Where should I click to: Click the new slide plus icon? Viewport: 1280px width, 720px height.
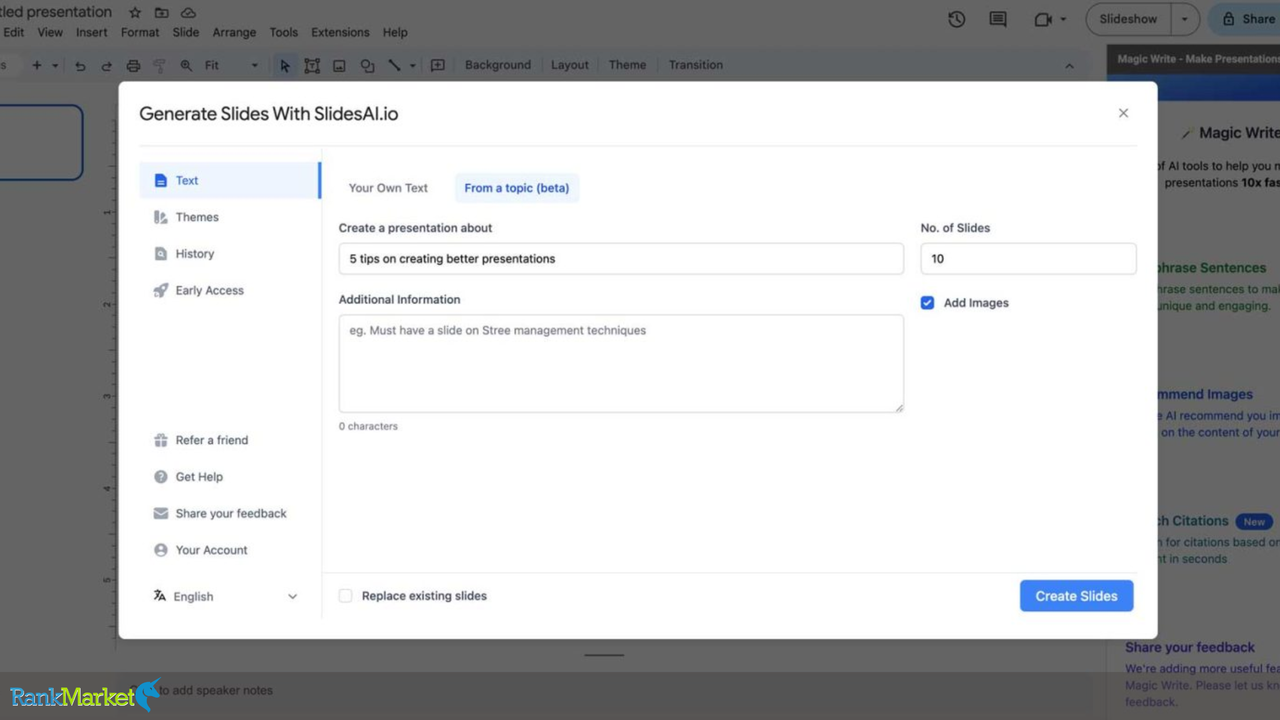pyautogui.click(x=36, y=65)
